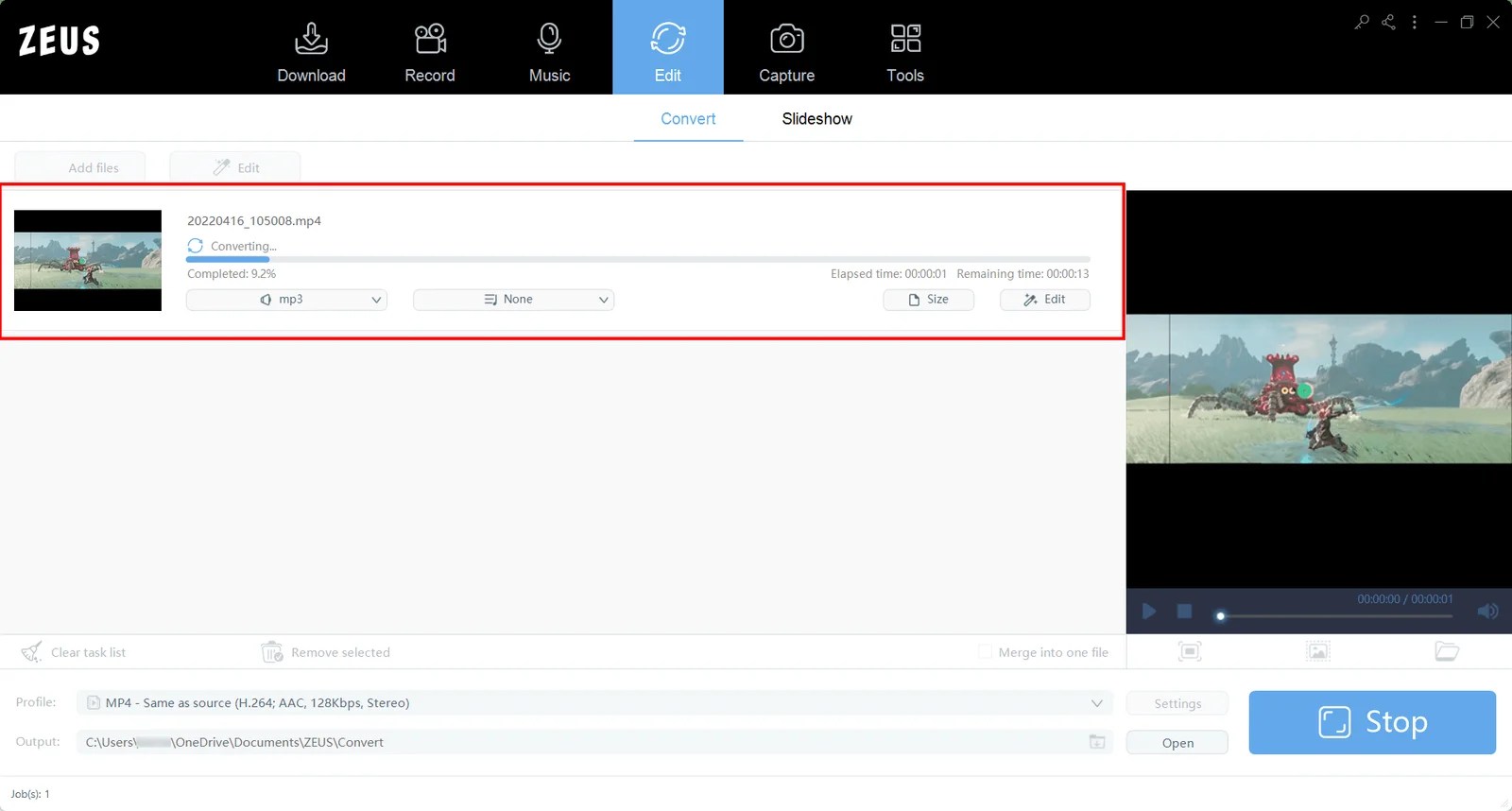The width and height of the screenshot is (1512, 811).
Task: Open the Profile format dropdown
Action: click(x=594, y=703)
